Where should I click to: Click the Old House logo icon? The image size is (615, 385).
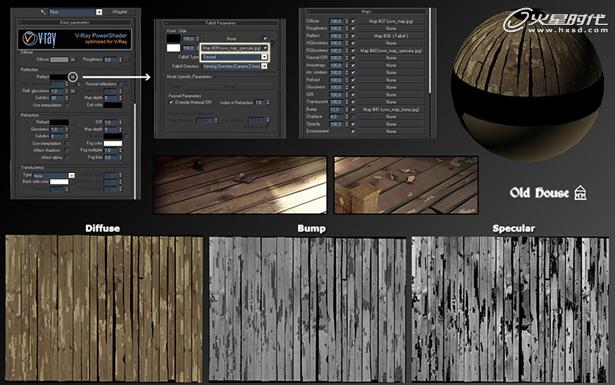(580, 192)
